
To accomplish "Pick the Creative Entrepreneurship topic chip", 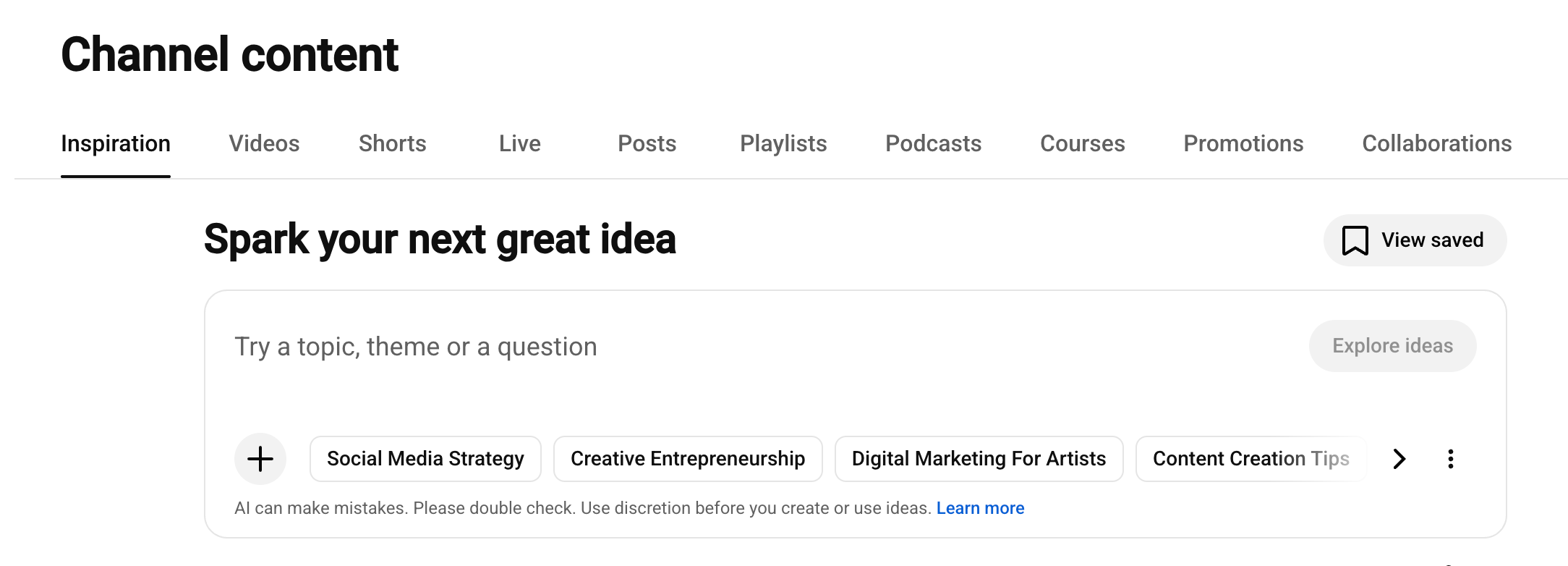I will tap(688, 459).
